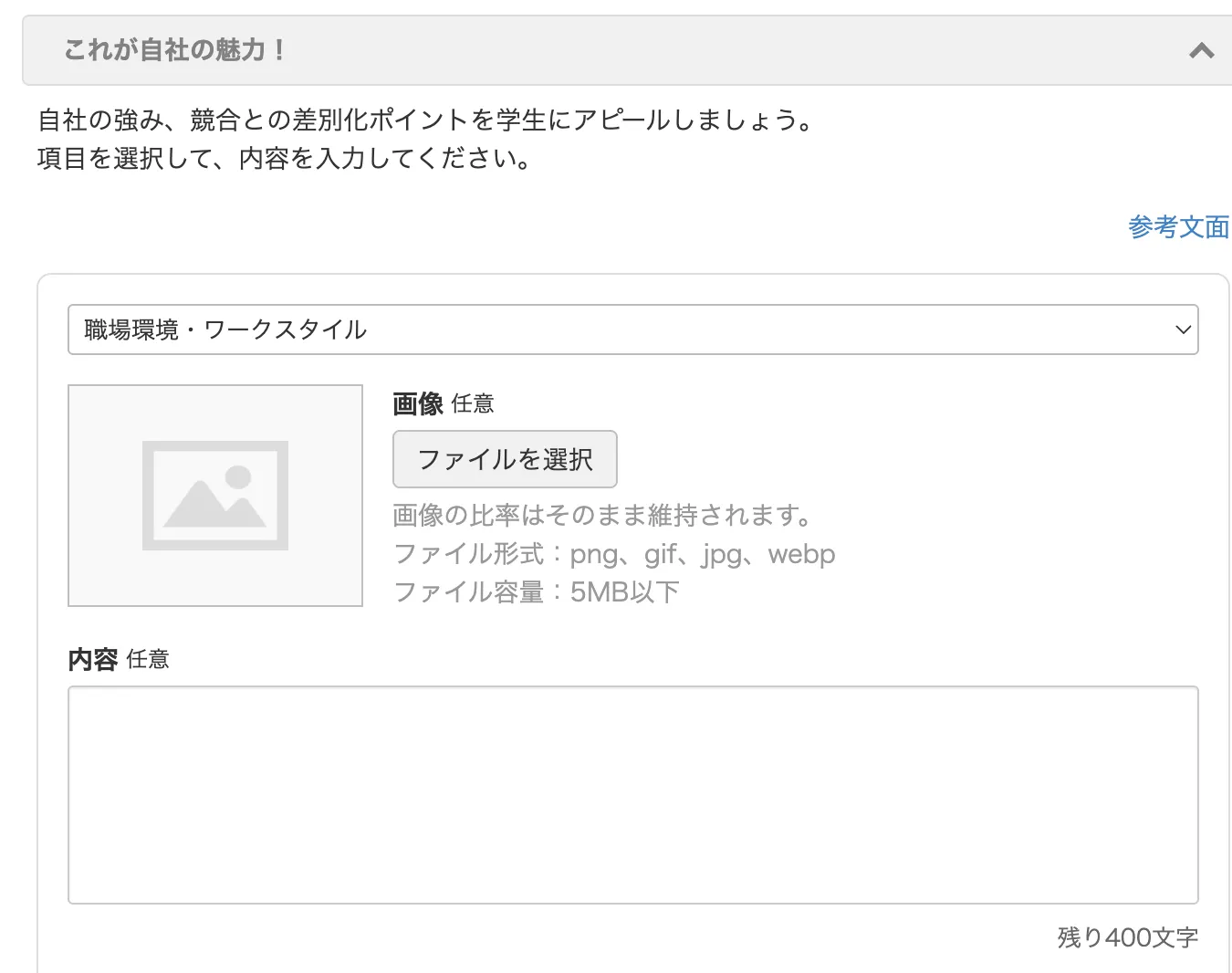Image resolution: width=1232 pixels, height=973 pixels.
Task: Click the これが自社の魅力！ section header
Action: pos(627,50)
